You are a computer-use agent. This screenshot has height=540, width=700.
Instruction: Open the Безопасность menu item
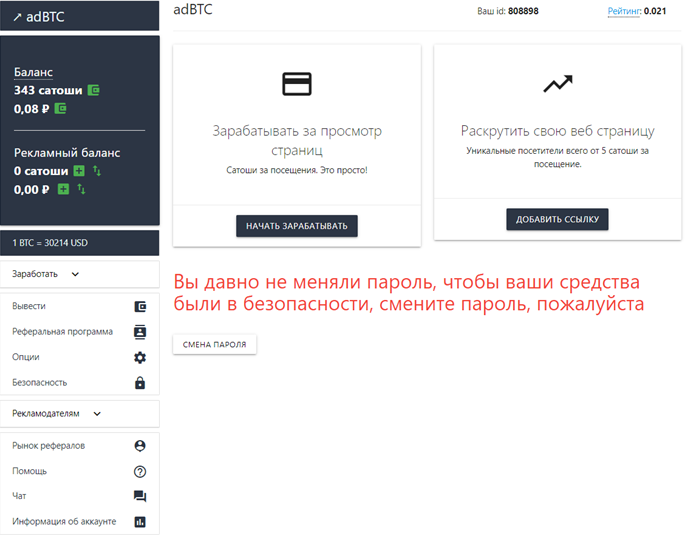point(80,382)
